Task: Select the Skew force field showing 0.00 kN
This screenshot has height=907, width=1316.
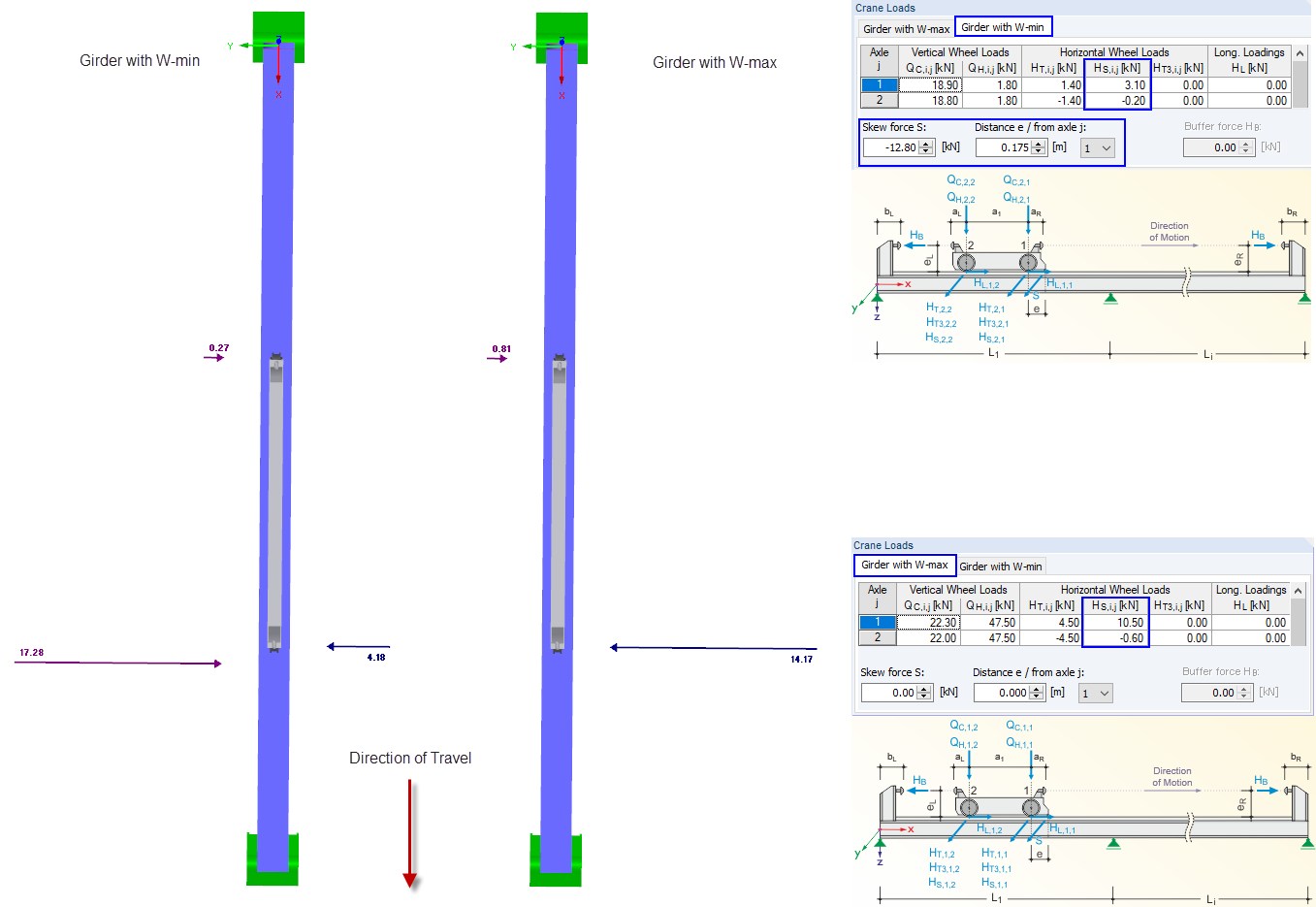Action: pyautogui.click(x=892, y=692)
